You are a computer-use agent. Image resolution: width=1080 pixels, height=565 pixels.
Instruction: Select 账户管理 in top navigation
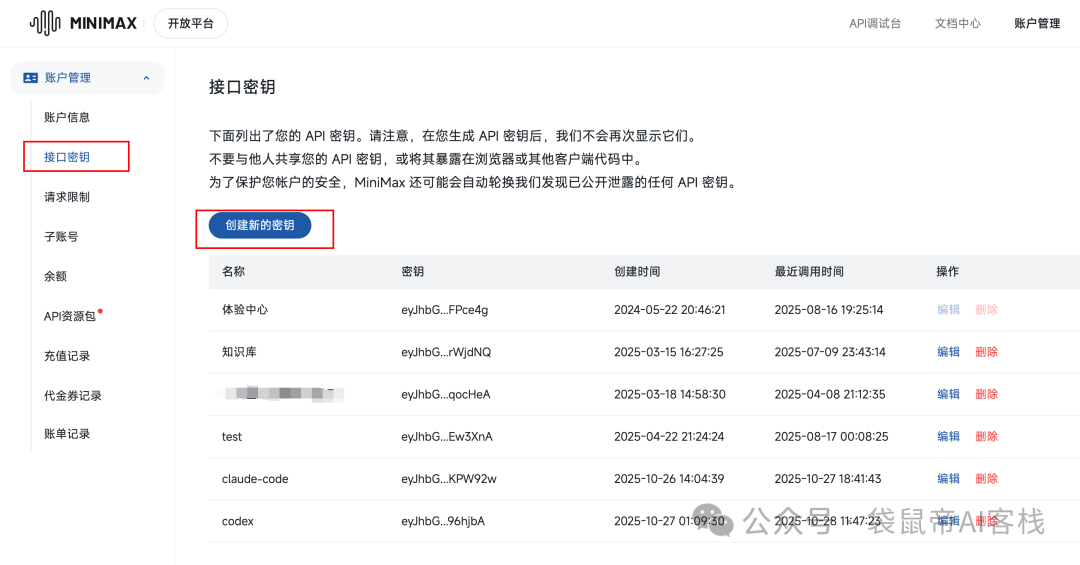[x=1037, y=23]
